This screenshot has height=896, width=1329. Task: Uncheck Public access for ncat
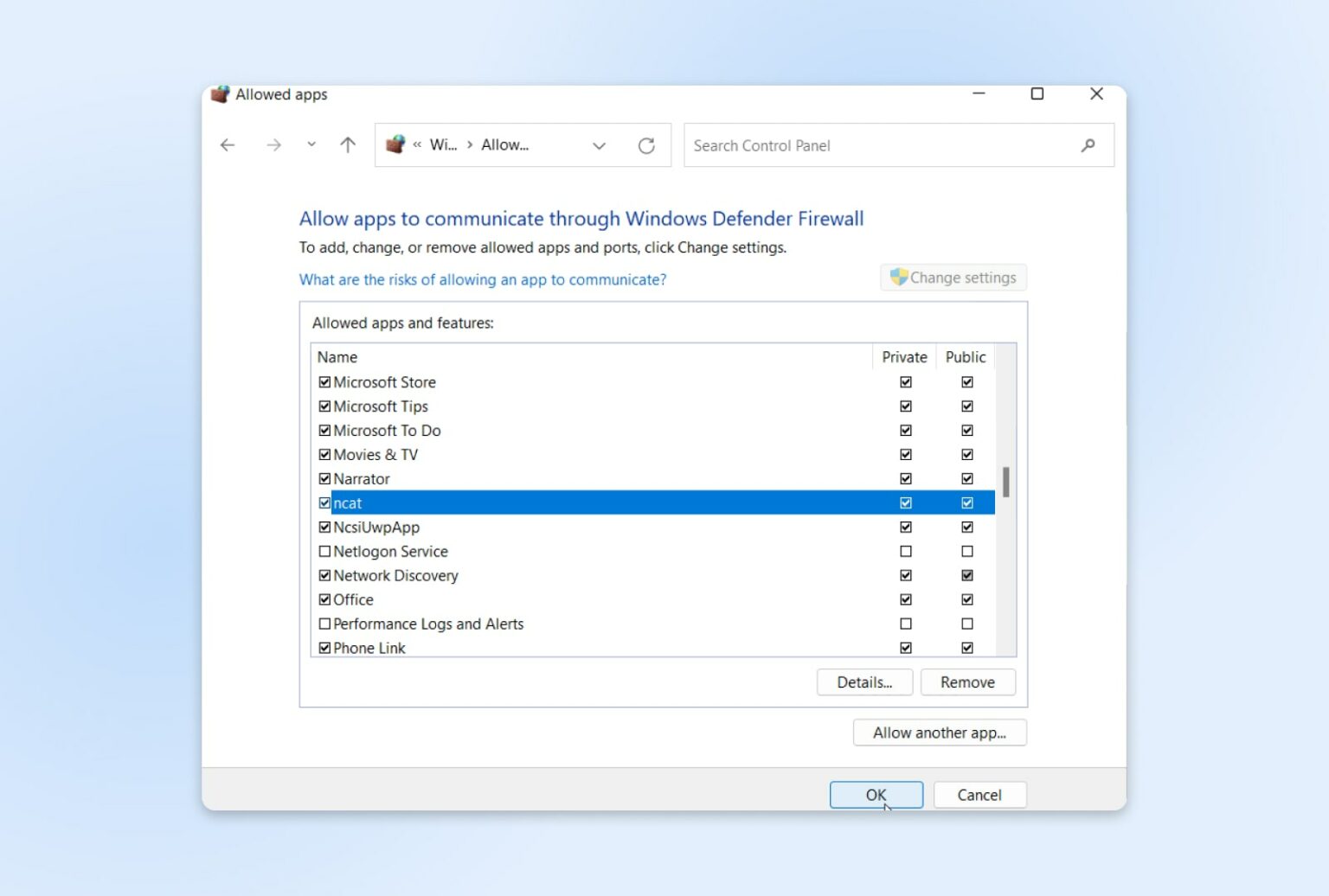point(966,502)
